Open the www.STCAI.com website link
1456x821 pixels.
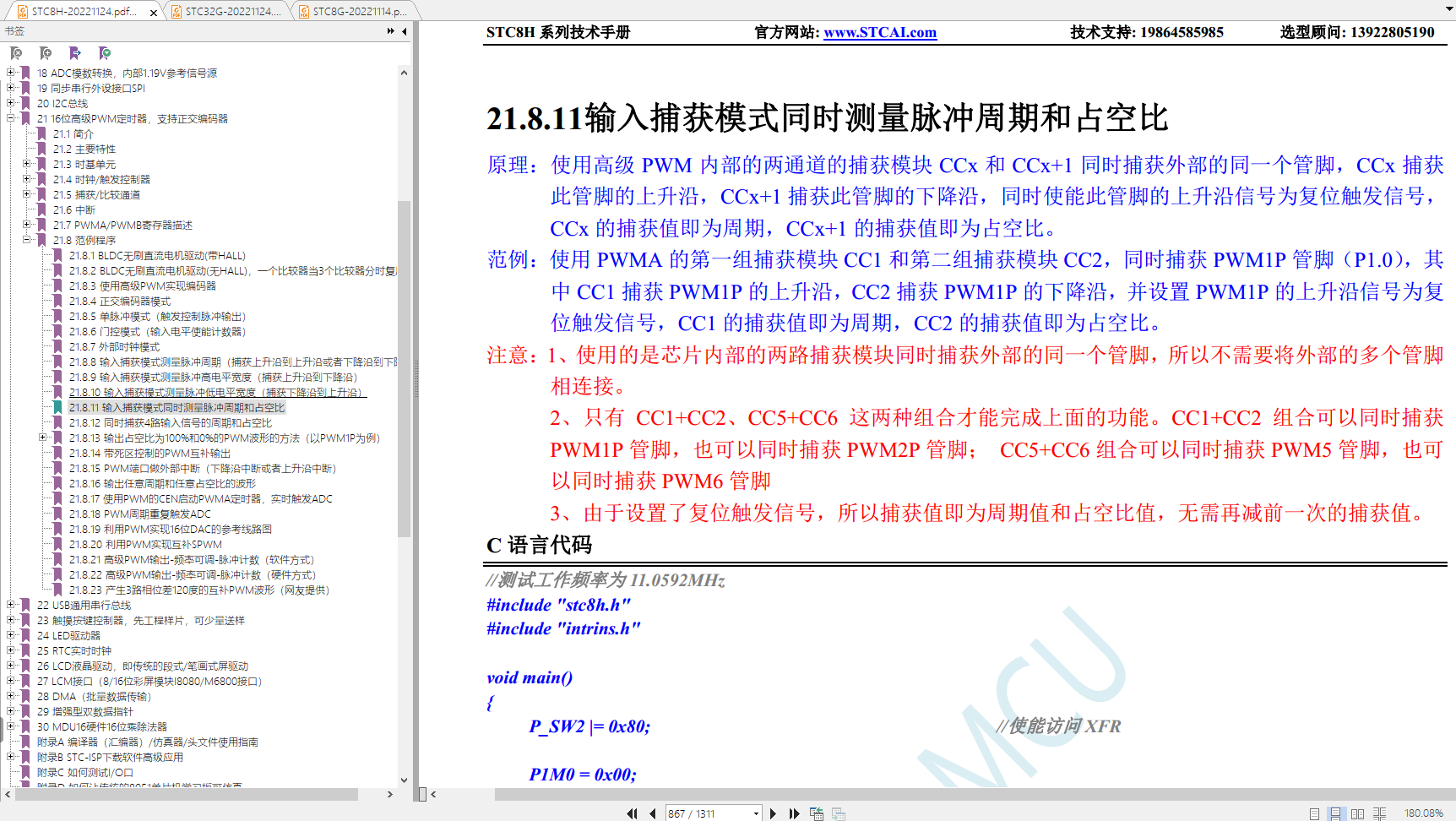880,32
